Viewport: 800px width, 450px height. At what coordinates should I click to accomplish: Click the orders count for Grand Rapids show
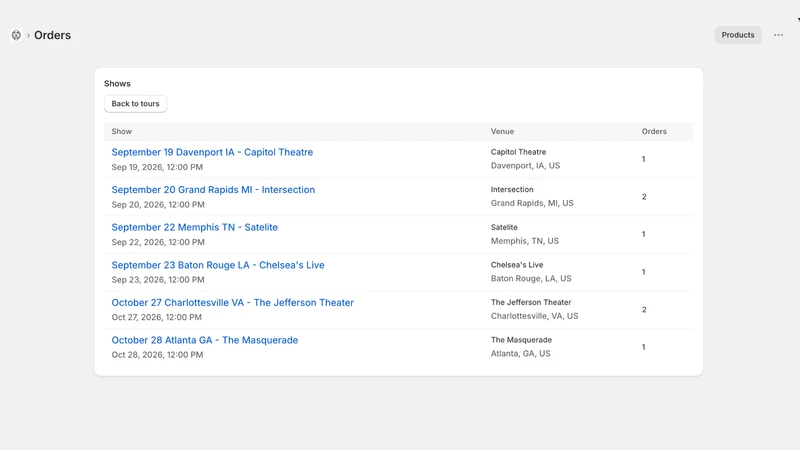(644, 197)
